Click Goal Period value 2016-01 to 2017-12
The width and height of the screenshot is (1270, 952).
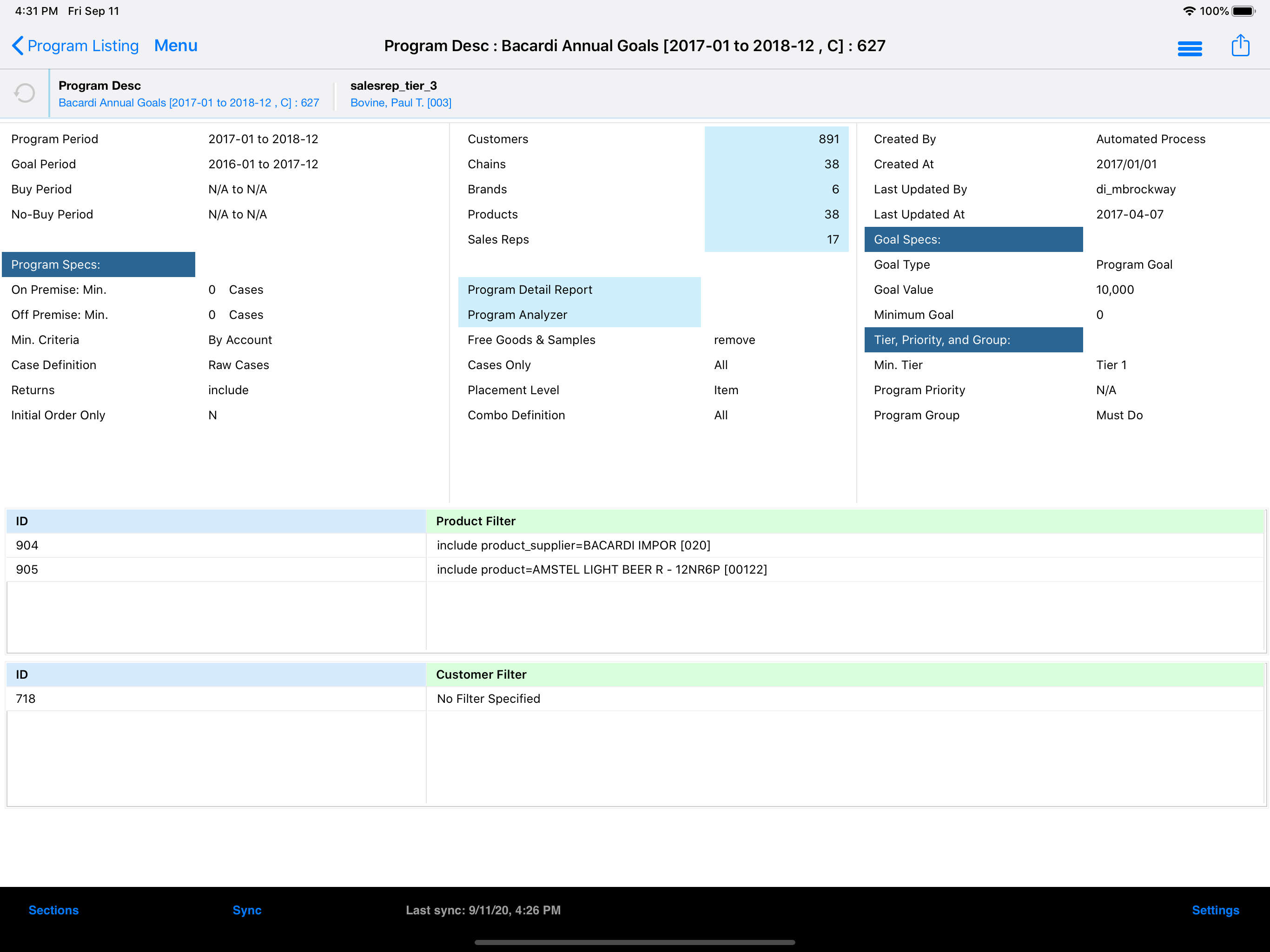(x=263, y=164)
